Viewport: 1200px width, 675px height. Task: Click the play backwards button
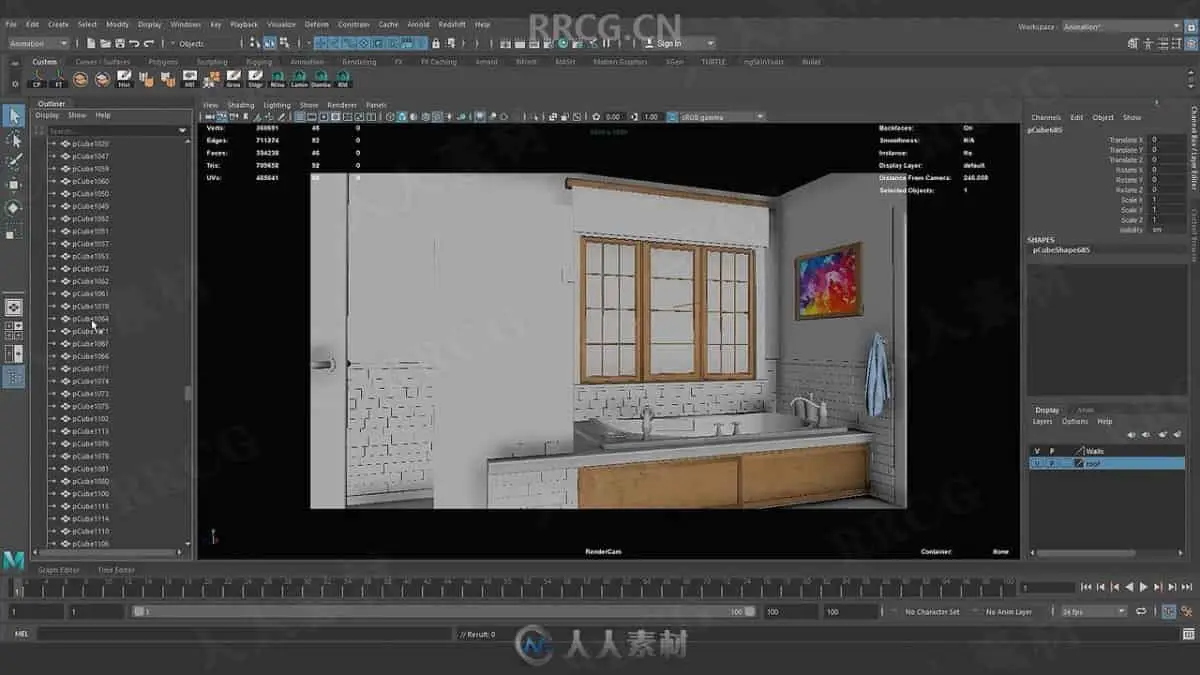[1130, 587]
